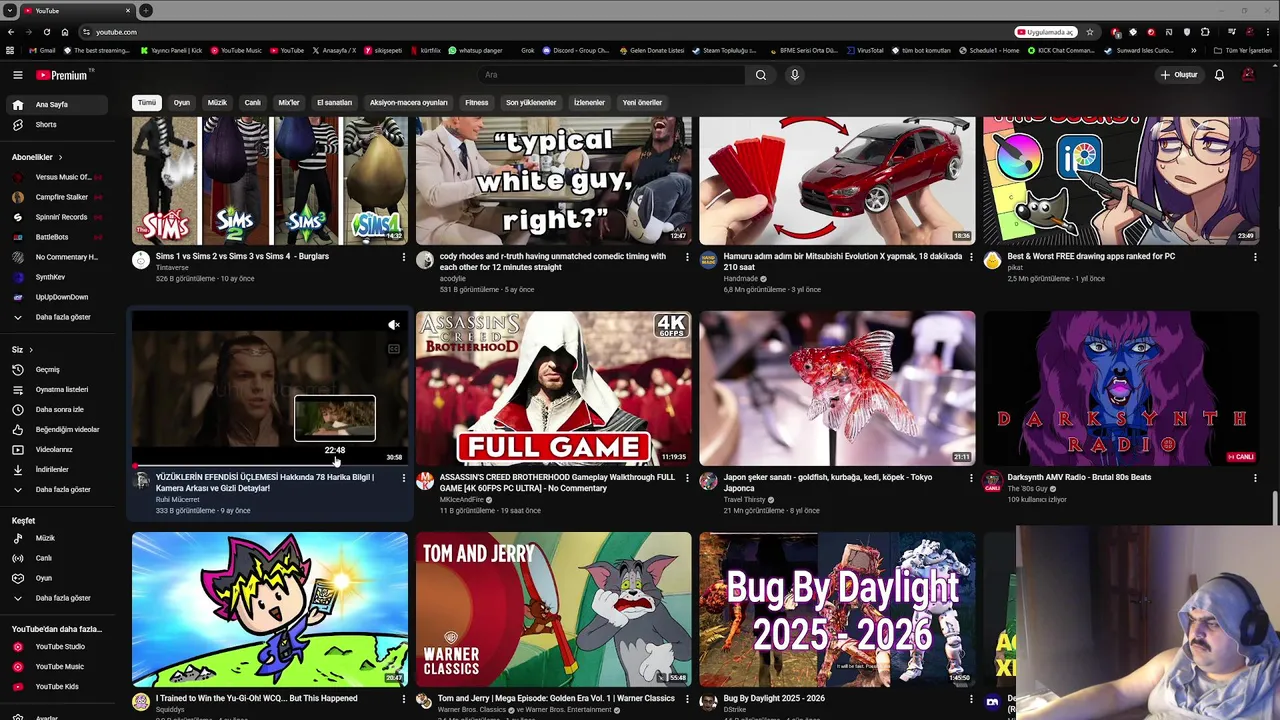The image size is (1280, 720).
Task: Open the hamburger guide menu
Action: [x=17, y=75]
